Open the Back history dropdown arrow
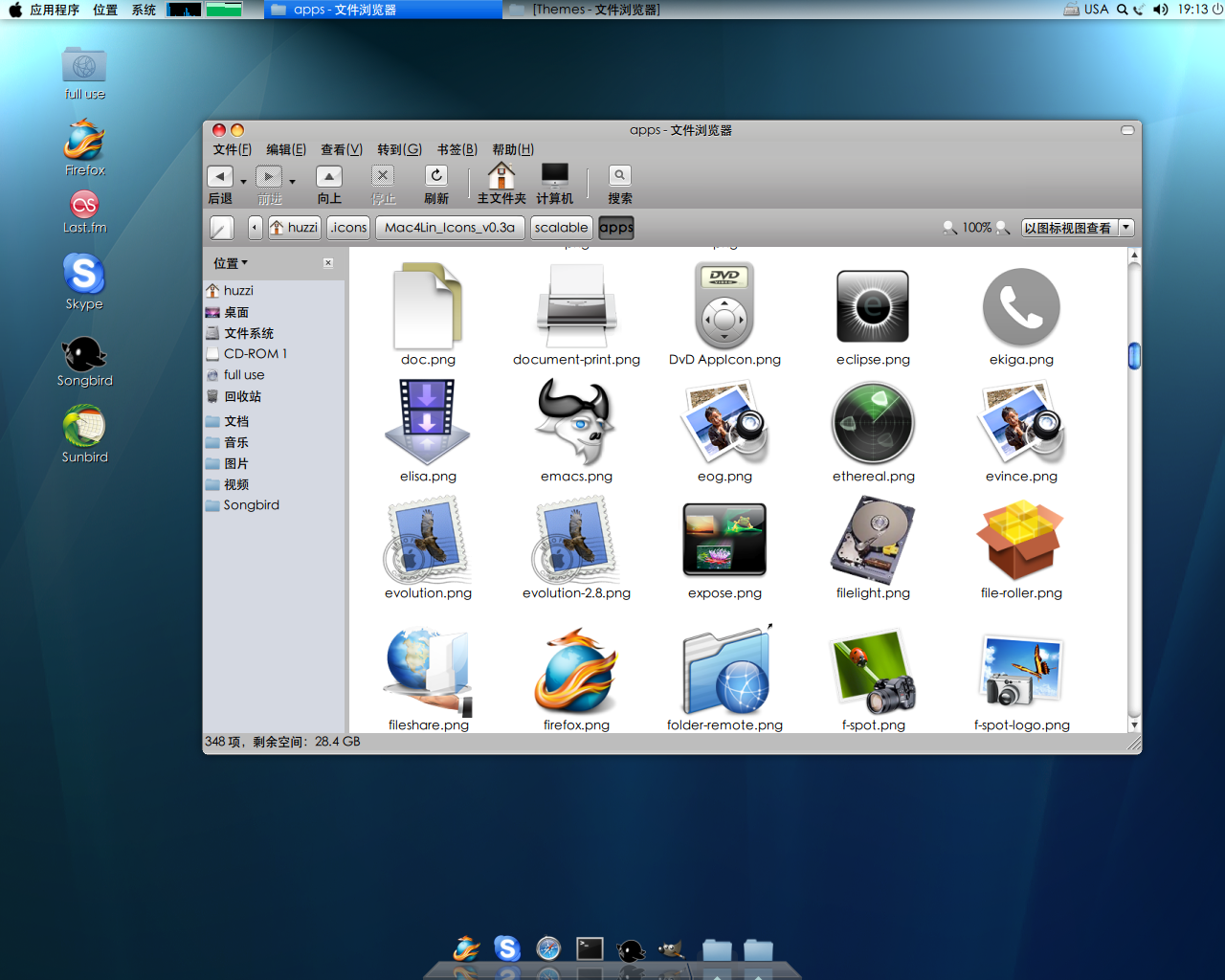The width and height of the screenshot is (1225, 980). (x=243, y=181)
